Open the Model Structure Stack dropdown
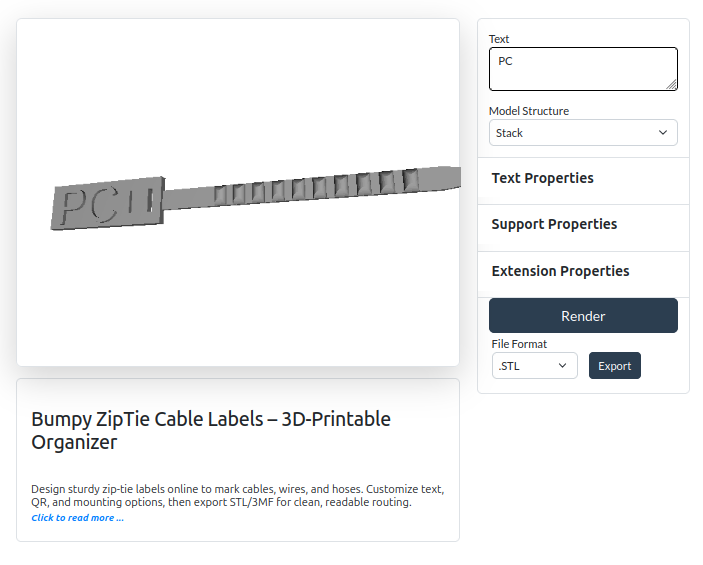 tap(582, 133)
